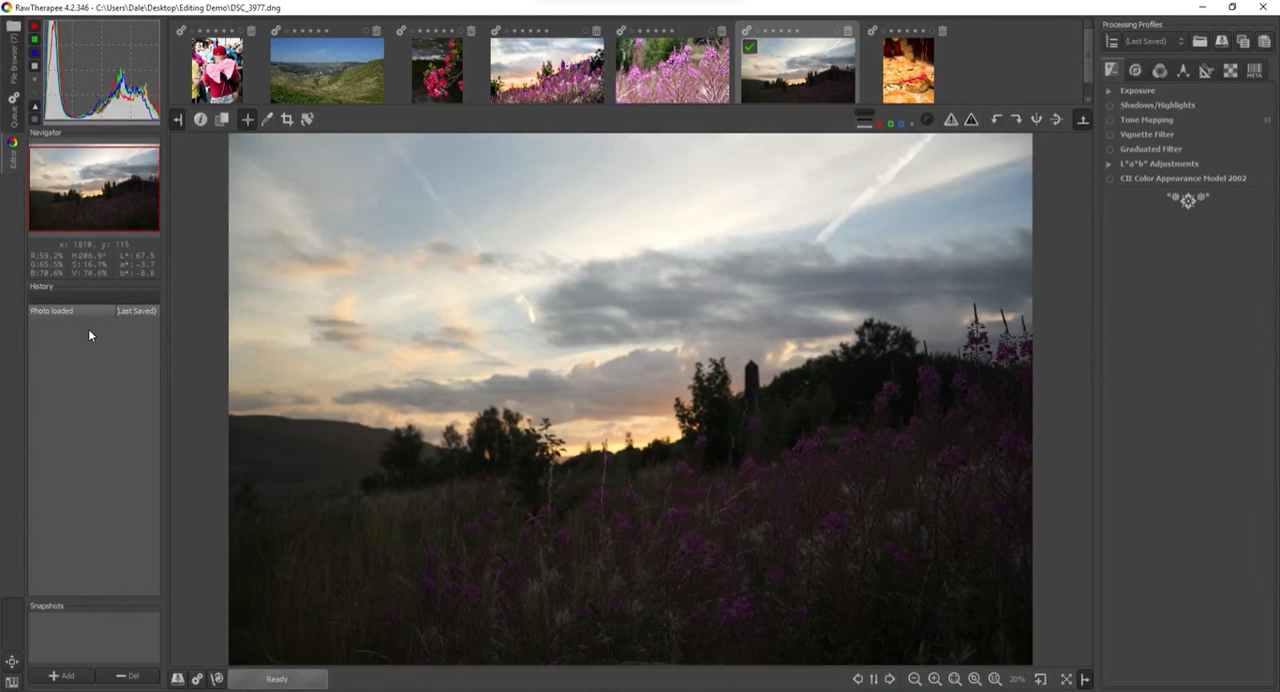Switch to the Editor tab
This screenshot has height=692, width=1280.
tap(13, 153)
